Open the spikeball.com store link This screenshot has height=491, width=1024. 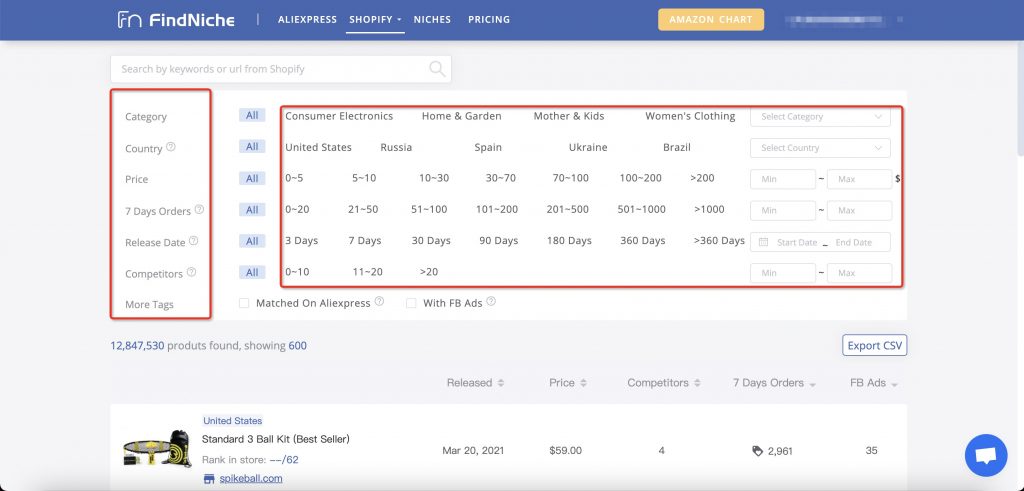coord(251,479)
